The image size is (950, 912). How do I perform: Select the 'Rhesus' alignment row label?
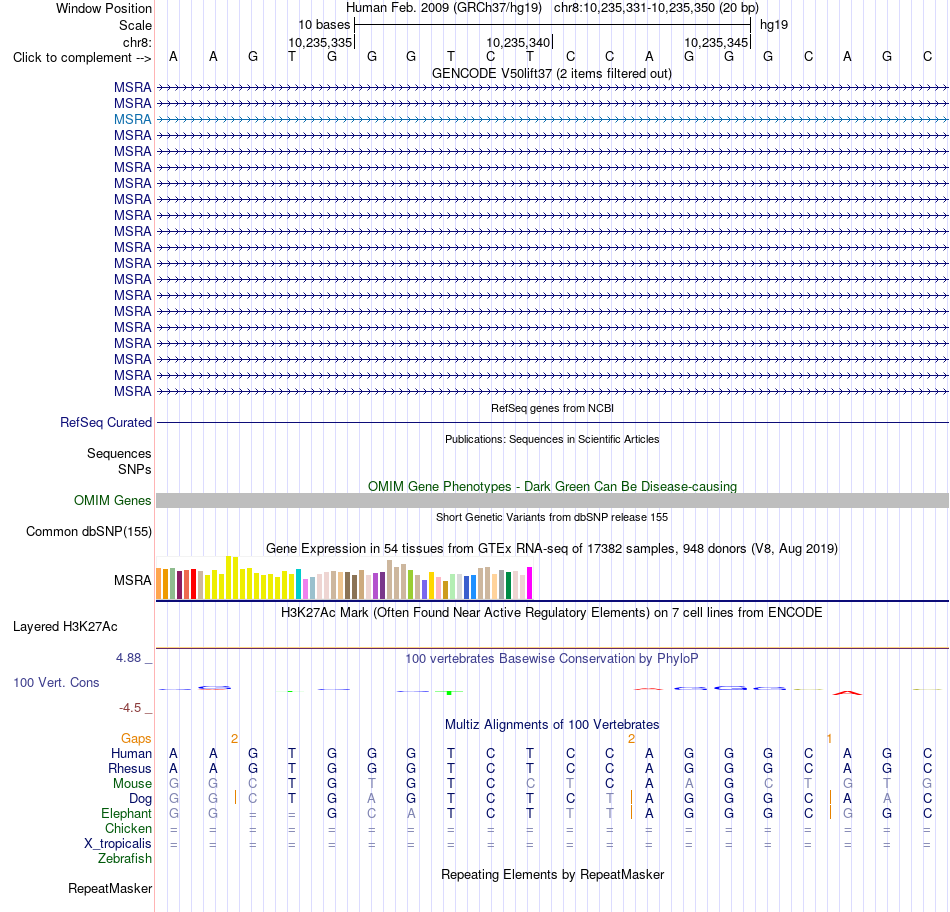130,768
